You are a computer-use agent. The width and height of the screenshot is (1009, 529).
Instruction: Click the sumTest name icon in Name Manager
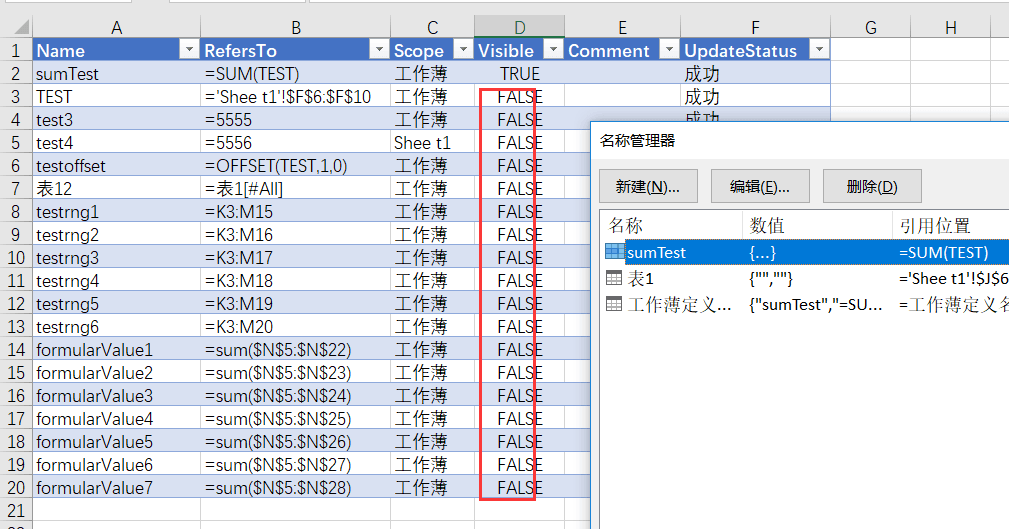(615, 252)
